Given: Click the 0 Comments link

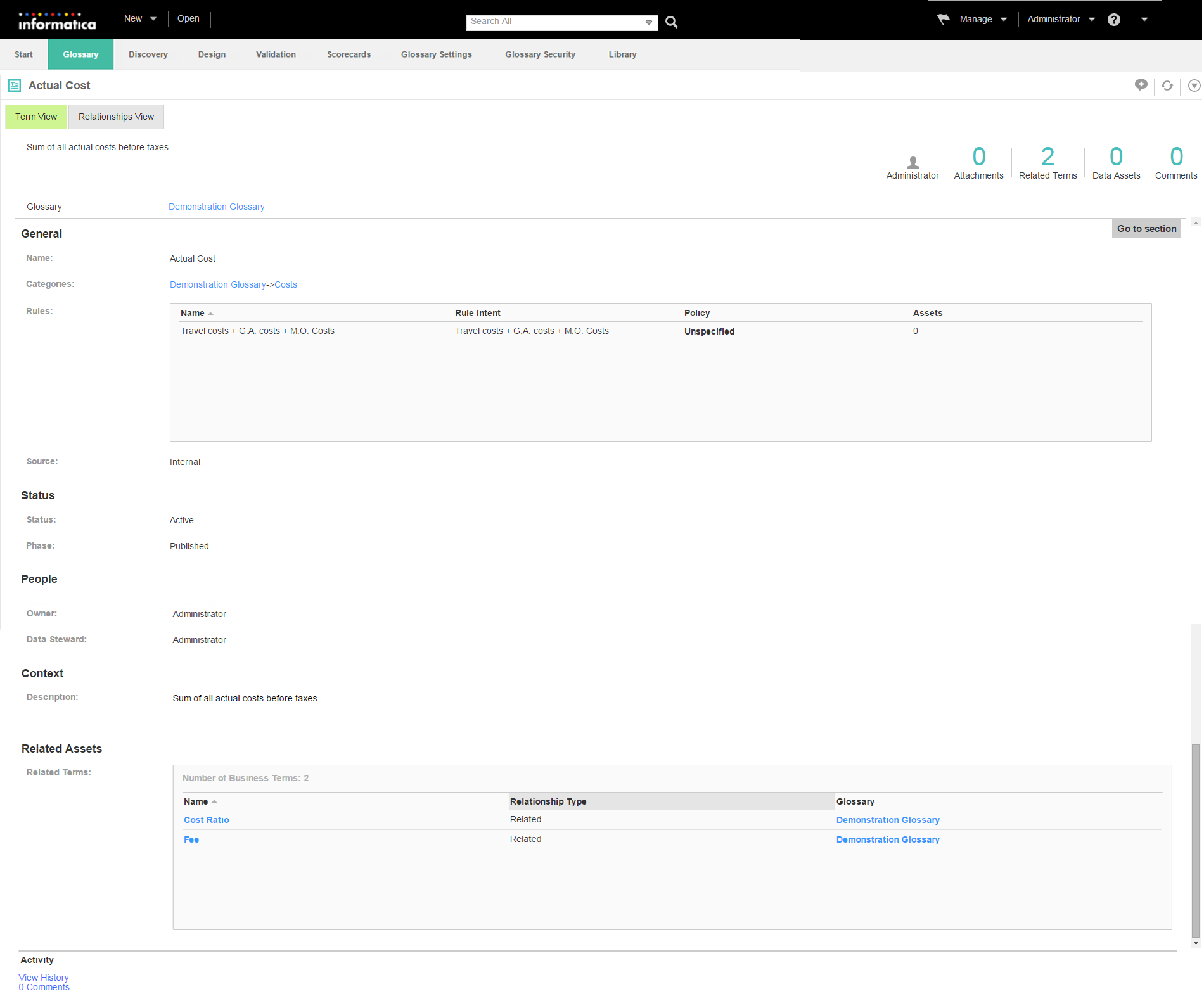Looking at the screenshot, I should click(44, 988).
